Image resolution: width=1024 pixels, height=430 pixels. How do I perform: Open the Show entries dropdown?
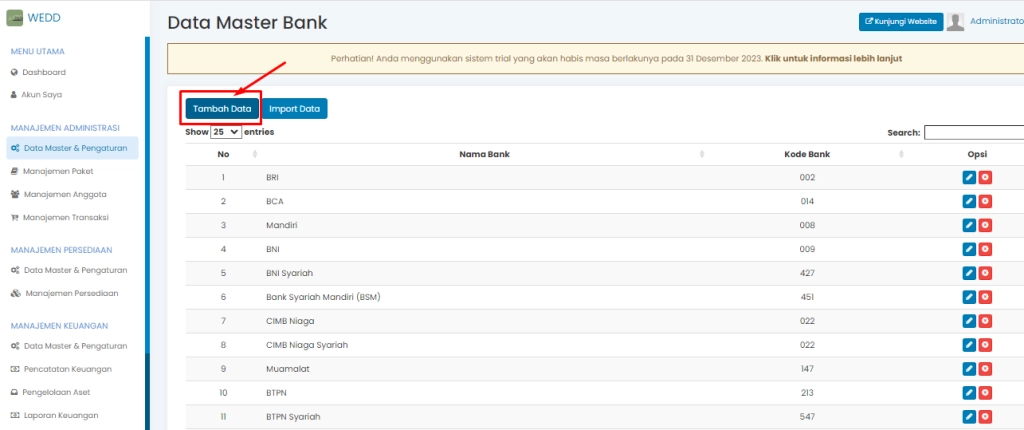(x=226, y=132)
